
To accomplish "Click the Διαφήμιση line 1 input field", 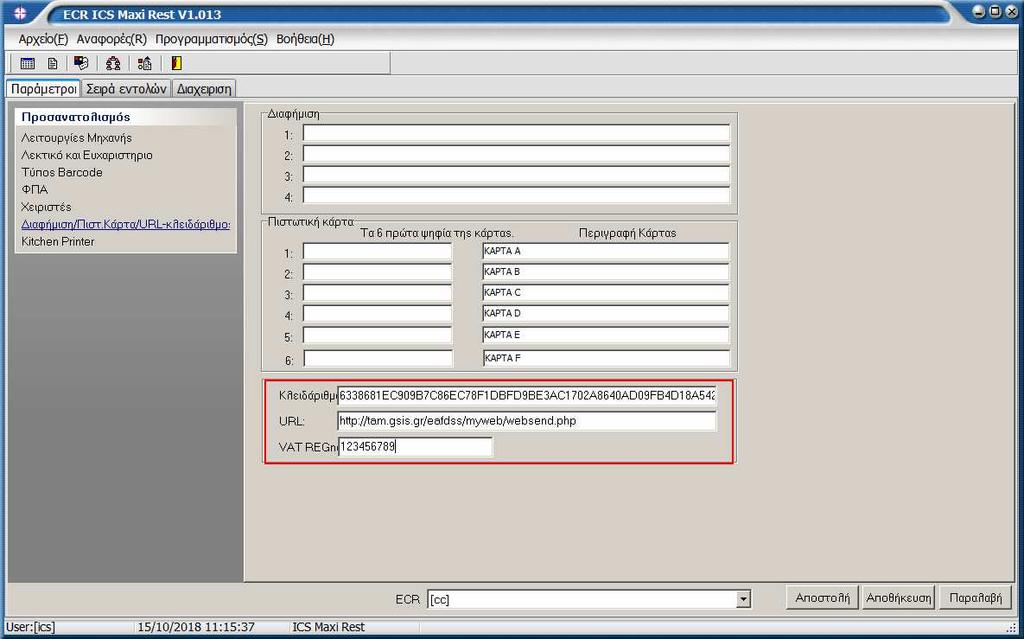I will 516,134.
